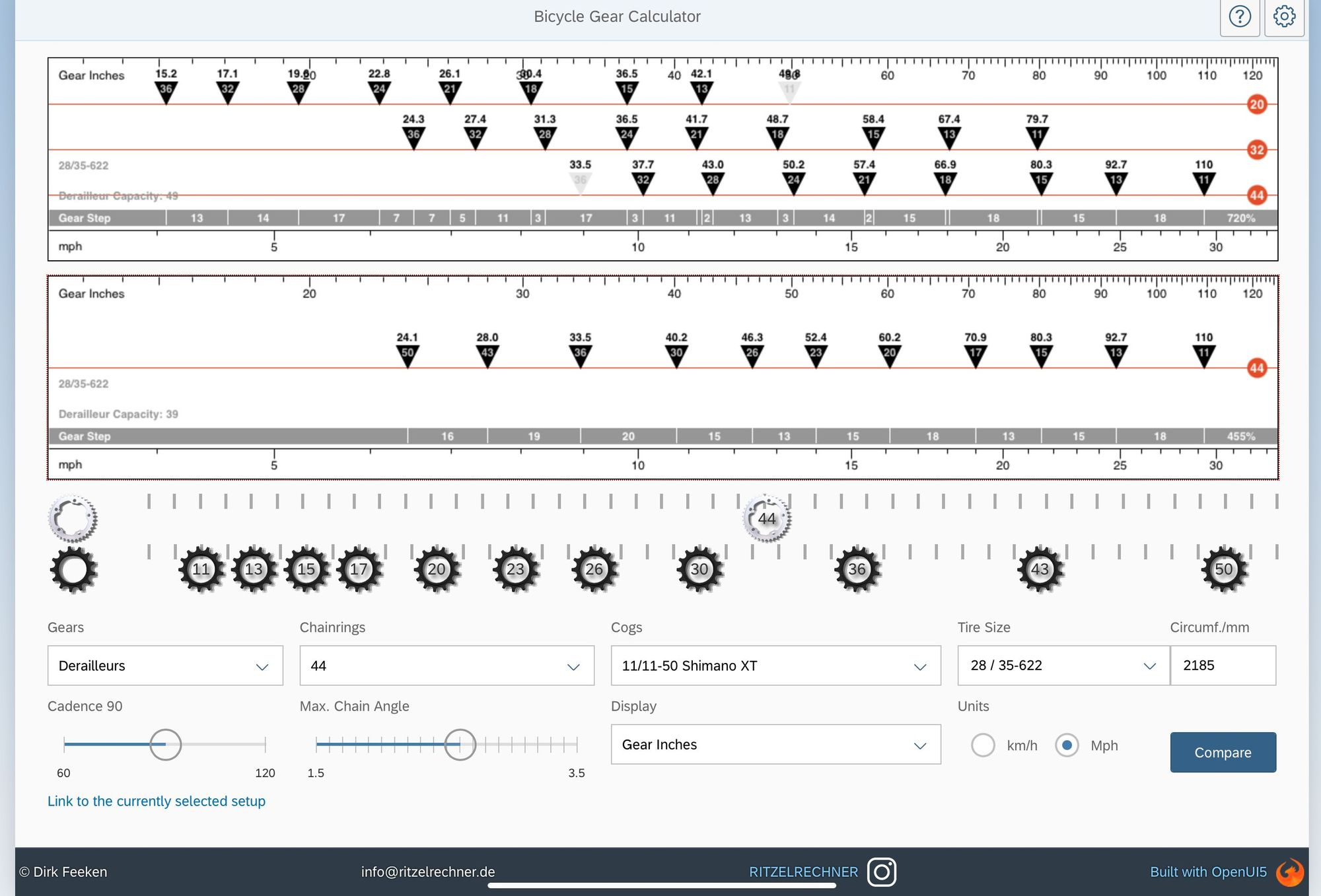This screenshot has height=896, width=1321.
Task: Click the Compare button
Action: (1223, 752)
